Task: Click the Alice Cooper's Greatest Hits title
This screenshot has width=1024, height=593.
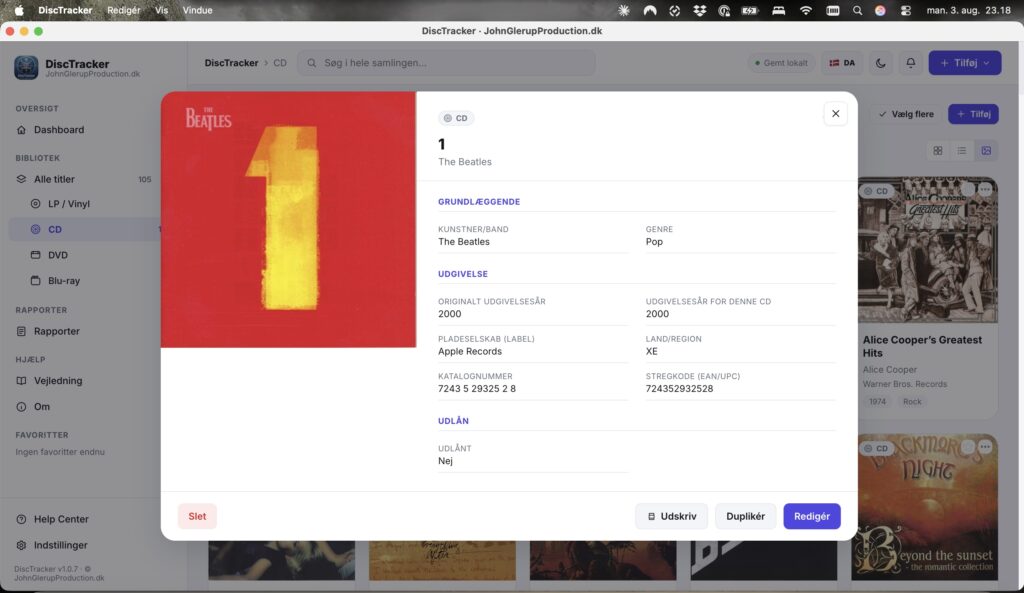Action: [922, 346]
